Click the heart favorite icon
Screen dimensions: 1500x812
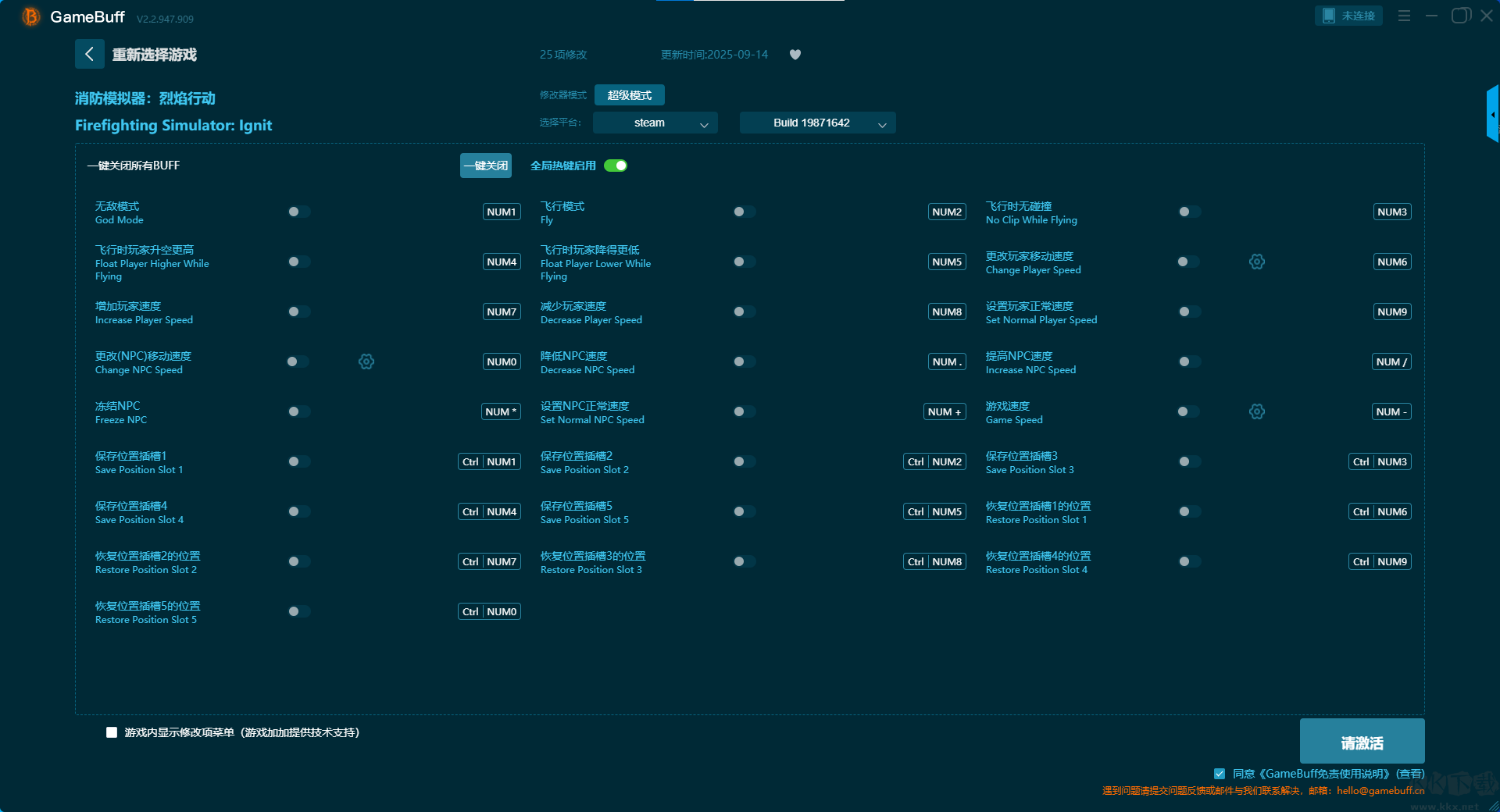pos(795,55)
